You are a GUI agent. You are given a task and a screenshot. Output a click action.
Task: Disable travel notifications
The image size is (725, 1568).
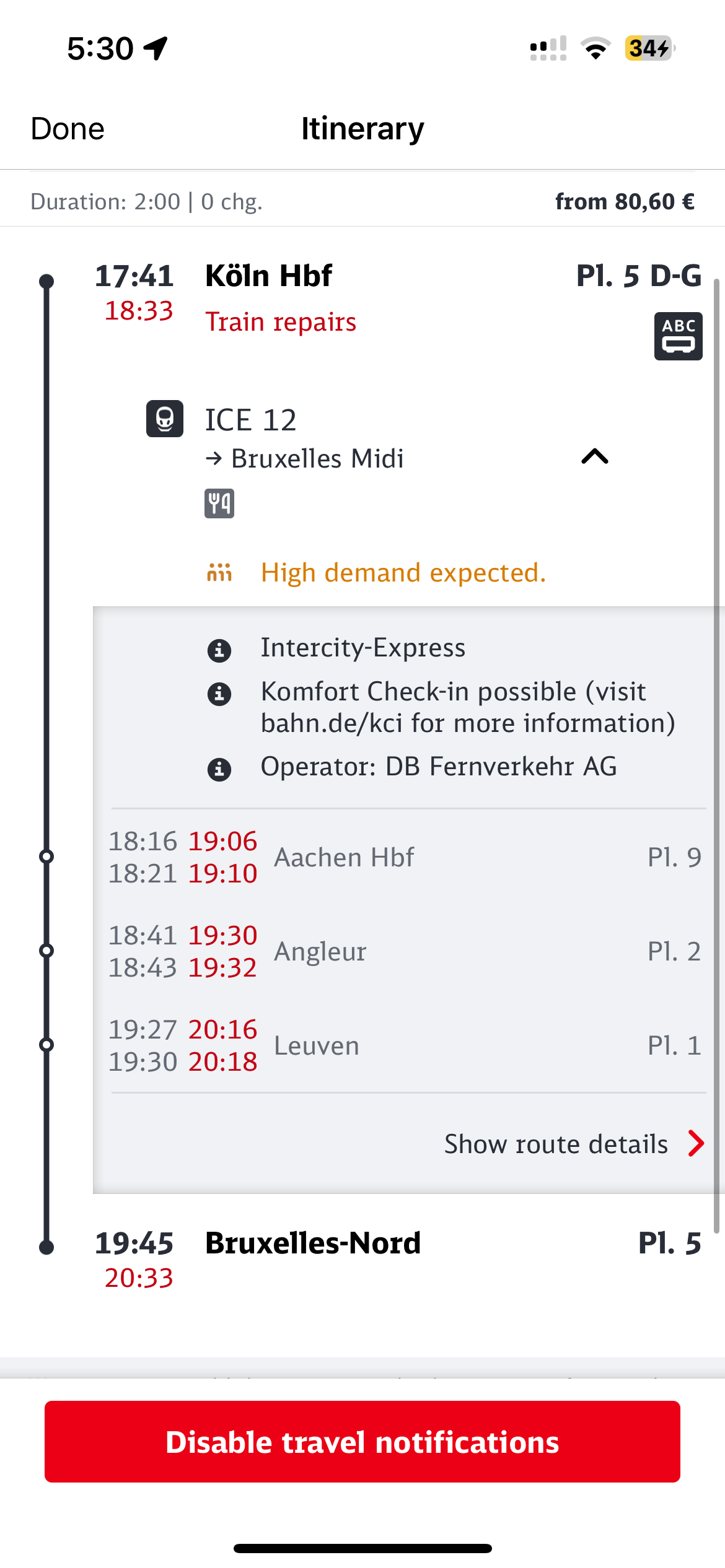(362, 1442)
